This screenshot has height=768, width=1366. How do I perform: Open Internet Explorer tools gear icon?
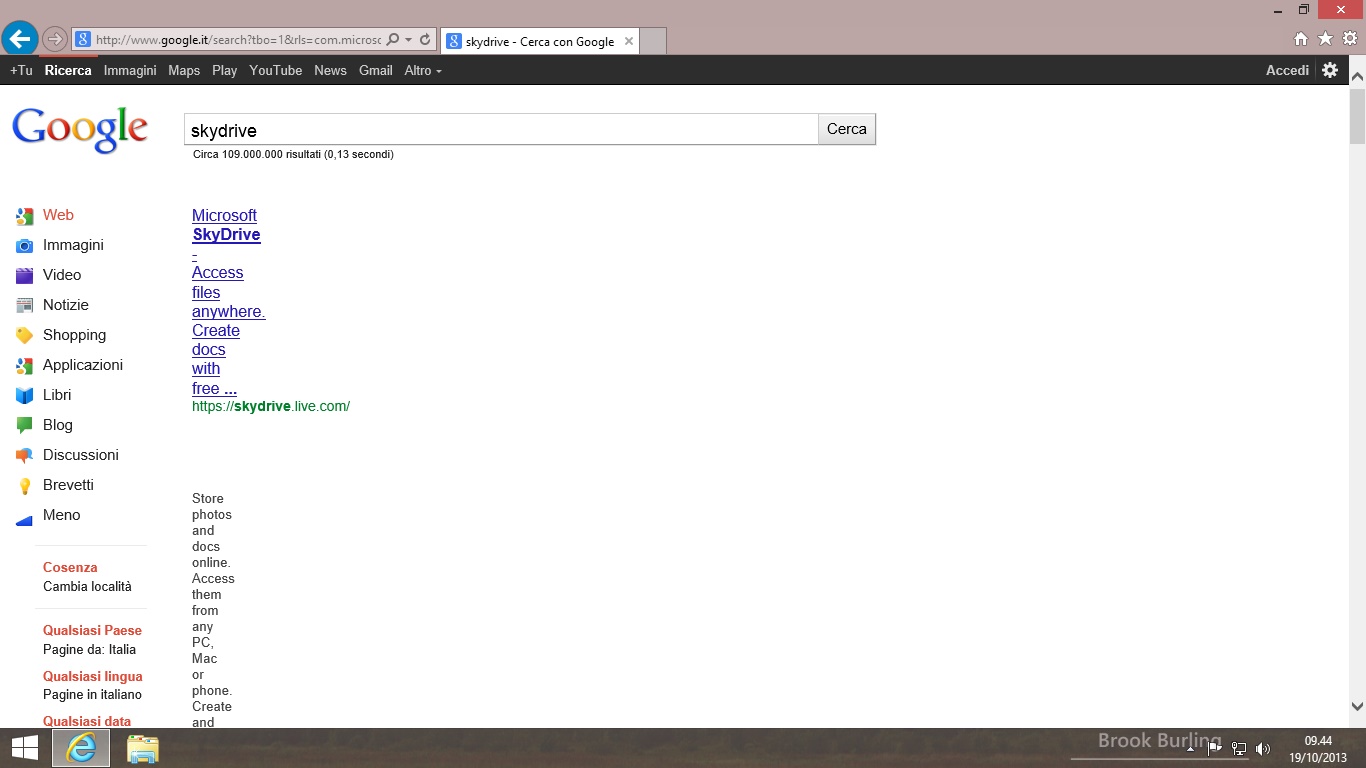point(1349,39)
